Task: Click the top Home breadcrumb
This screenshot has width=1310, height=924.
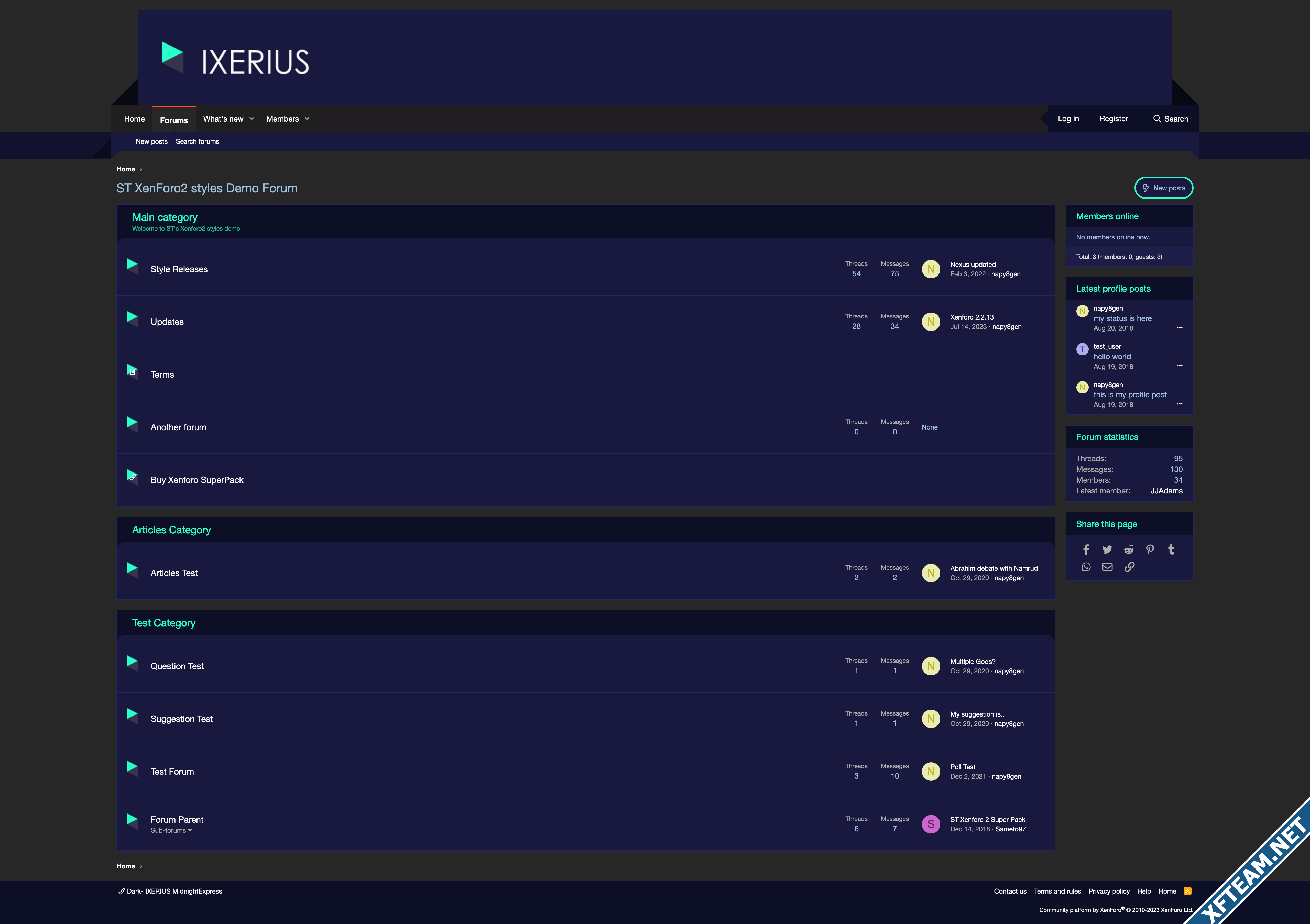Action: [x=126, y=169]
